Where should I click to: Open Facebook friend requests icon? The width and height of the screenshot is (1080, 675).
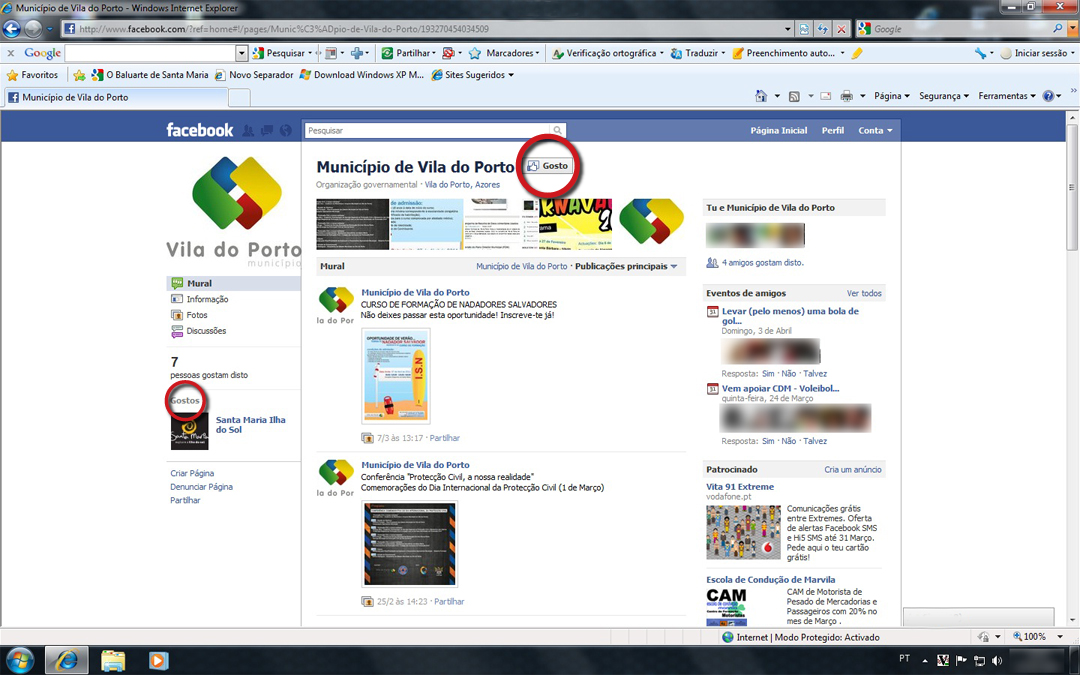pos(248,130)
